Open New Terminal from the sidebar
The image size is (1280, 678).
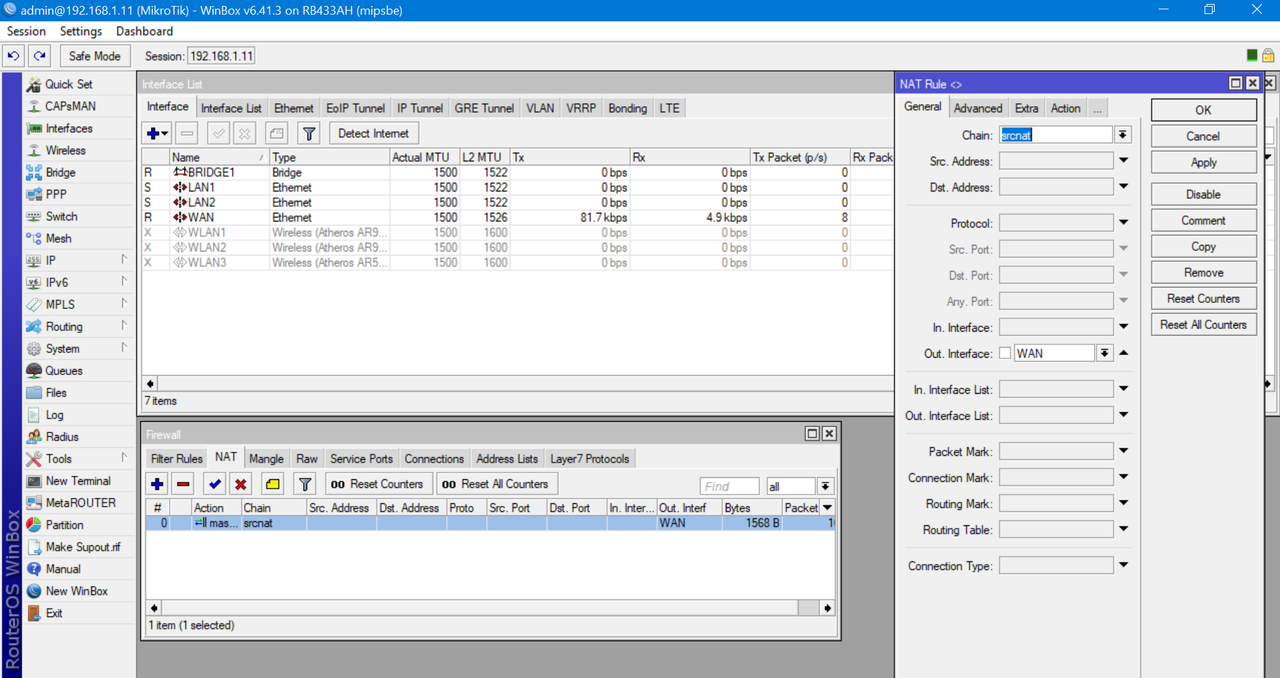[77, 480]
